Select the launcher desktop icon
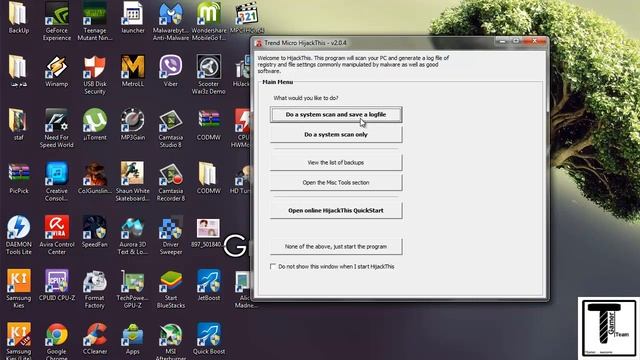Screen dimensions: 640x360 tap(133, 18)
